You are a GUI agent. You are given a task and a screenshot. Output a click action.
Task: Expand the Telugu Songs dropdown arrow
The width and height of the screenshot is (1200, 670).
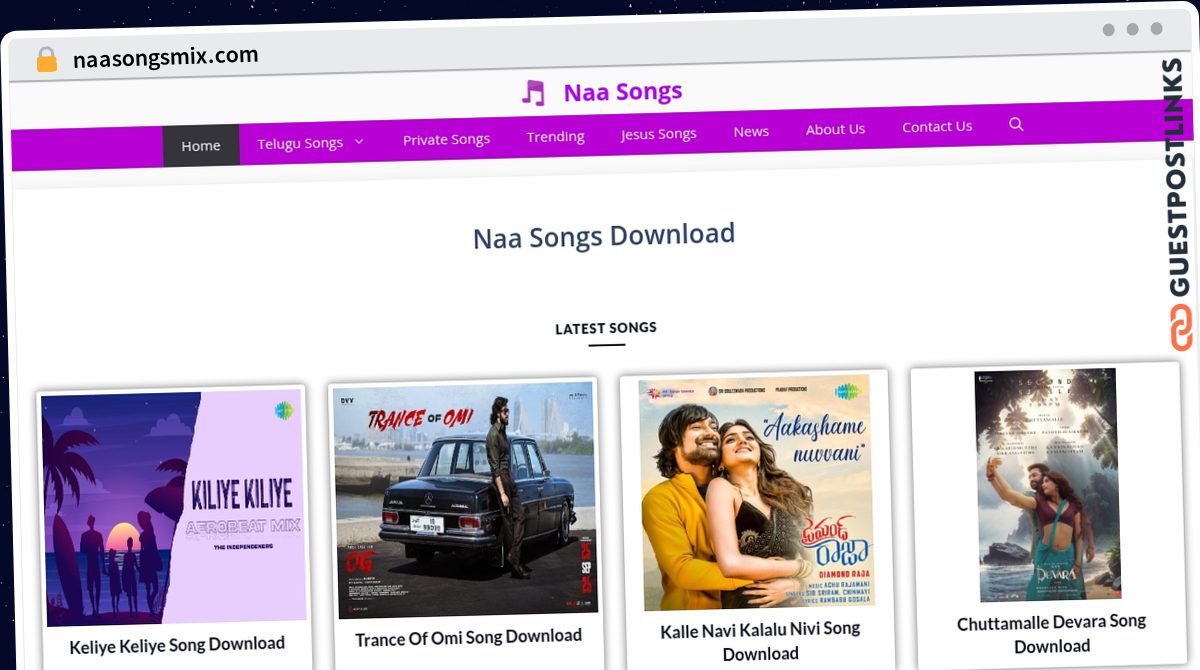[x=359, y=142]
